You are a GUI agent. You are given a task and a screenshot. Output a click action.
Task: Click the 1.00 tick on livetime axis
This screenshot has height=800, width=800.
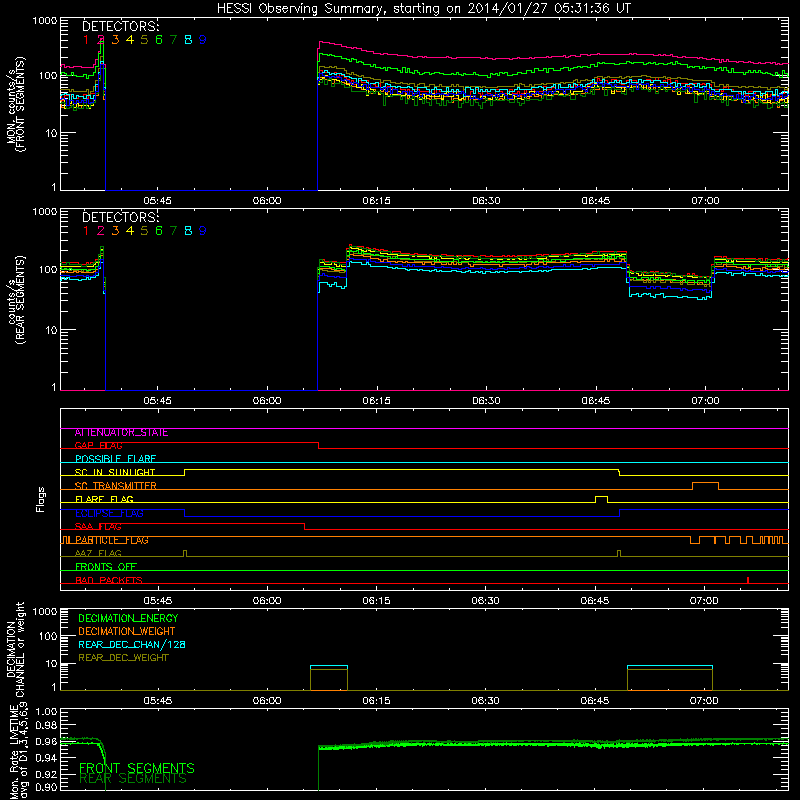click(46, 712)
